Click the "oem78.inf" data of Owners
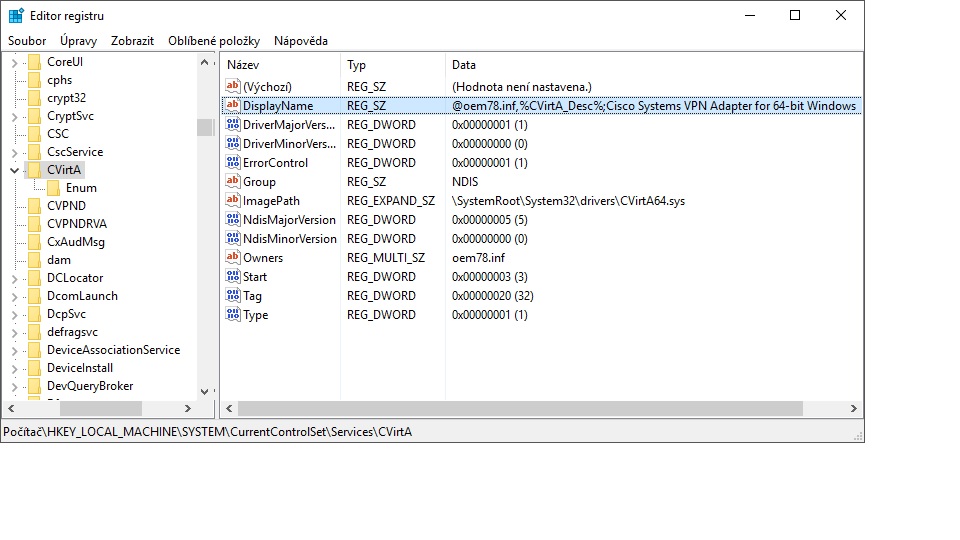 pyautogui.click(x=478, y=258)
